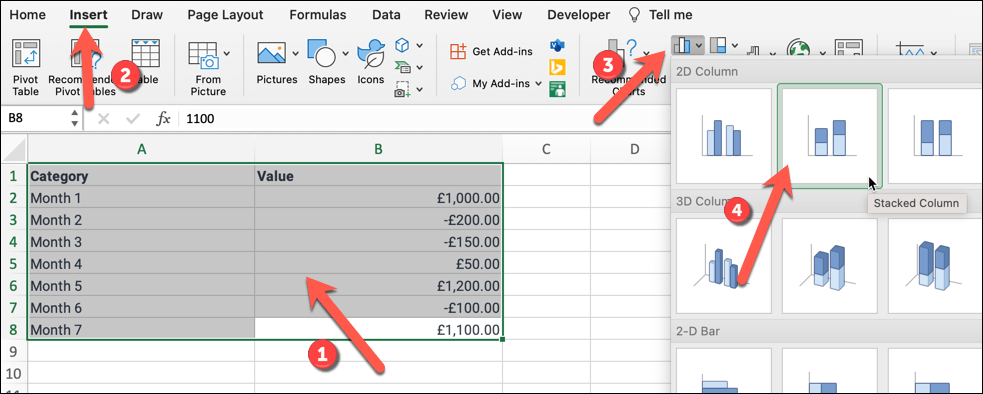
Task: Expand the Sparklines dropdown arrow
Action: coord(934,53)
